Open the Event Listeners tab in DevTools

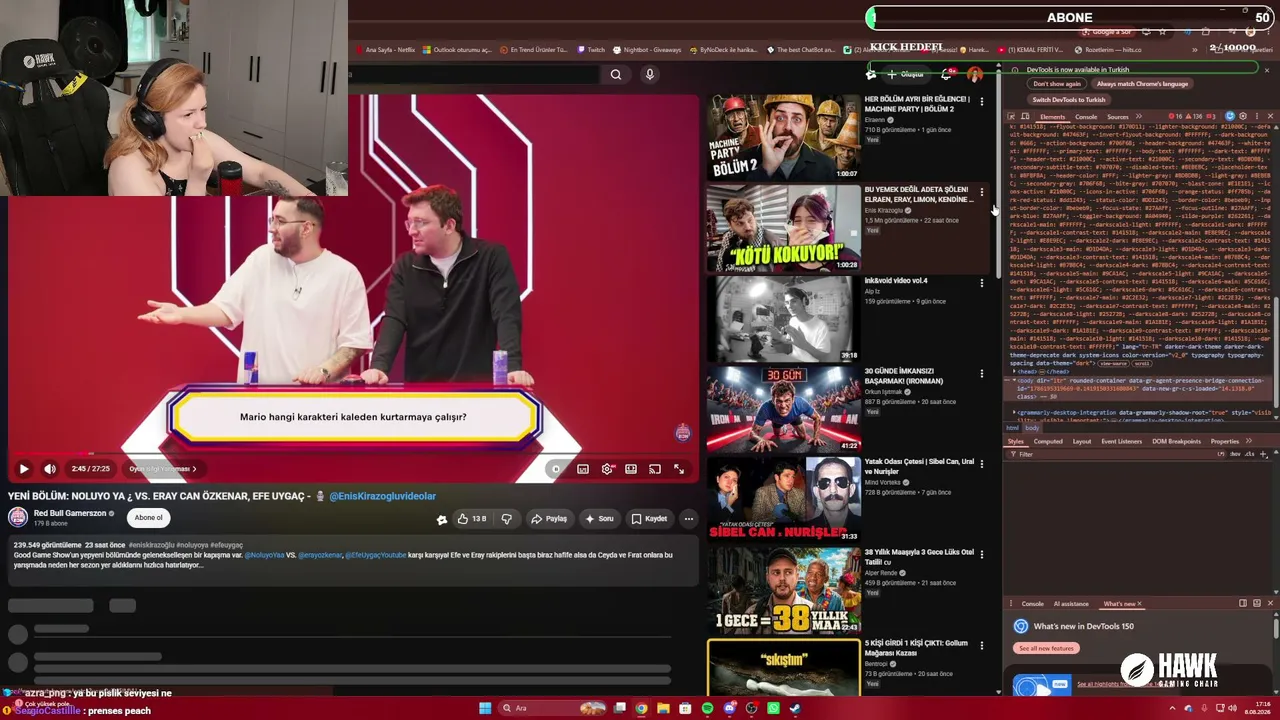(x=1122, y=441)
